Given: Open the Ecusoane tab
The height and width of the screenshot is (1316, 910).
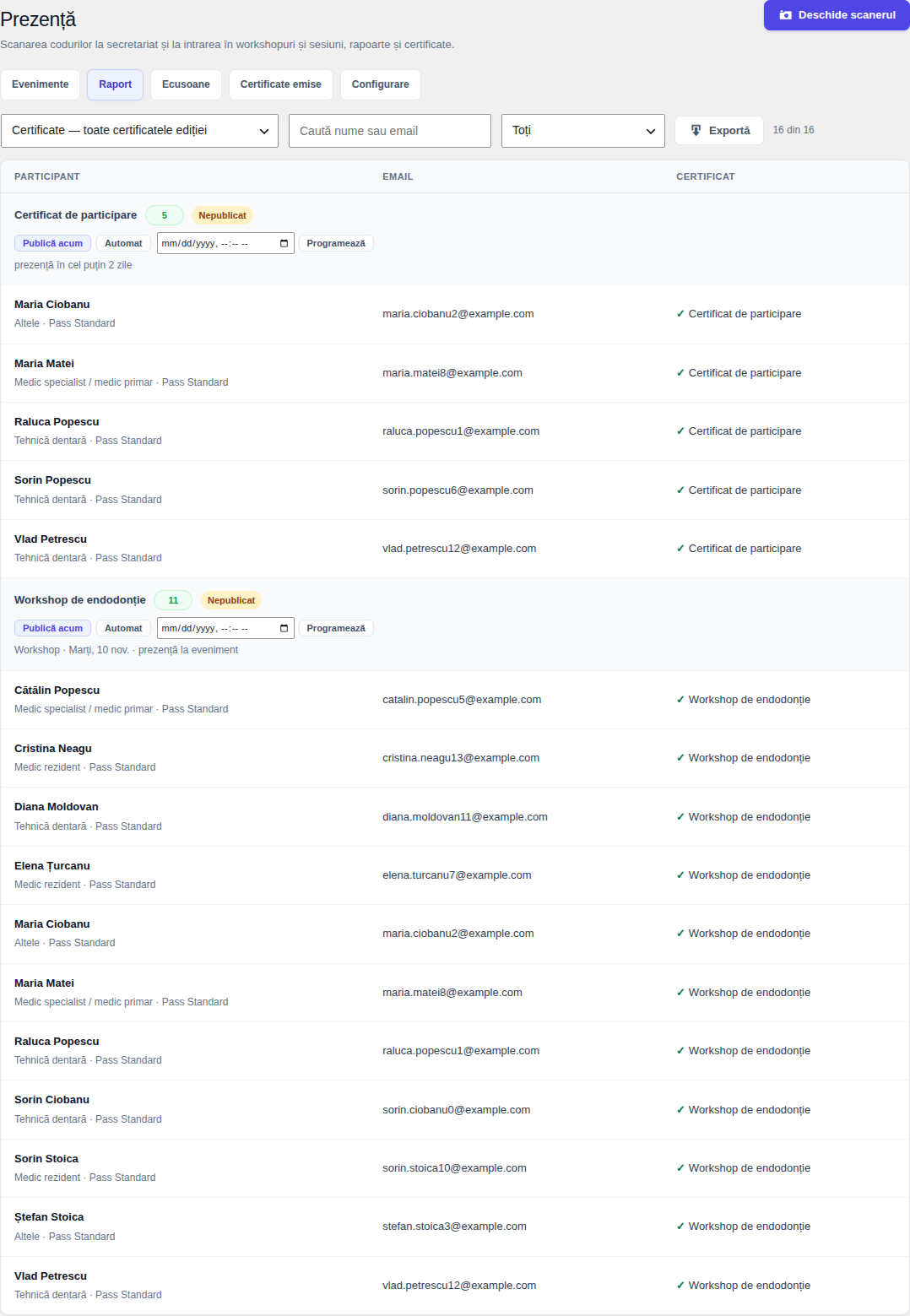Looking at the screenshot, I should [x=186, y=84].
